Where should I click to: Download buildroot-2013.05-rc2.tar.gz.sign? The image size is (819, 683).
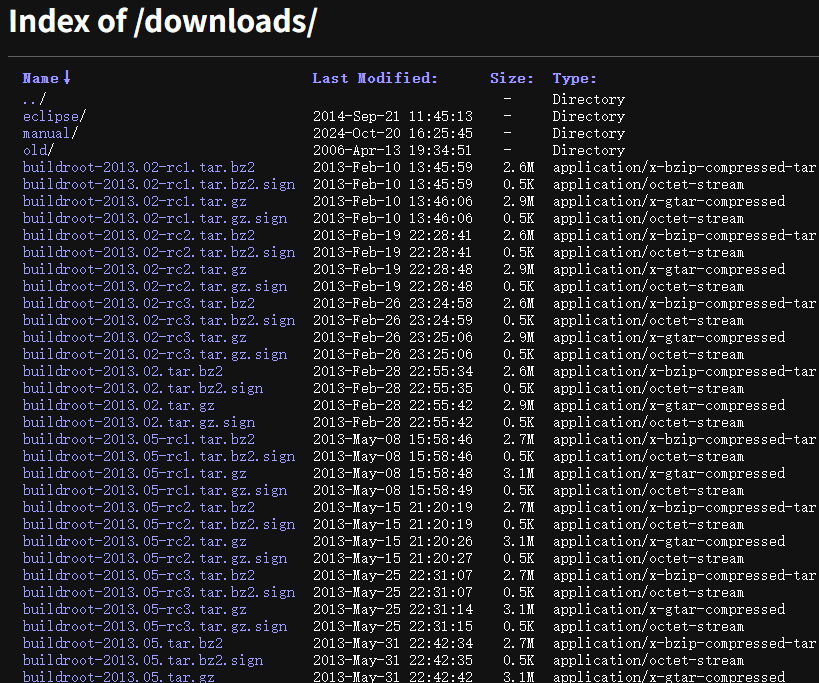(x=155, y=558)
